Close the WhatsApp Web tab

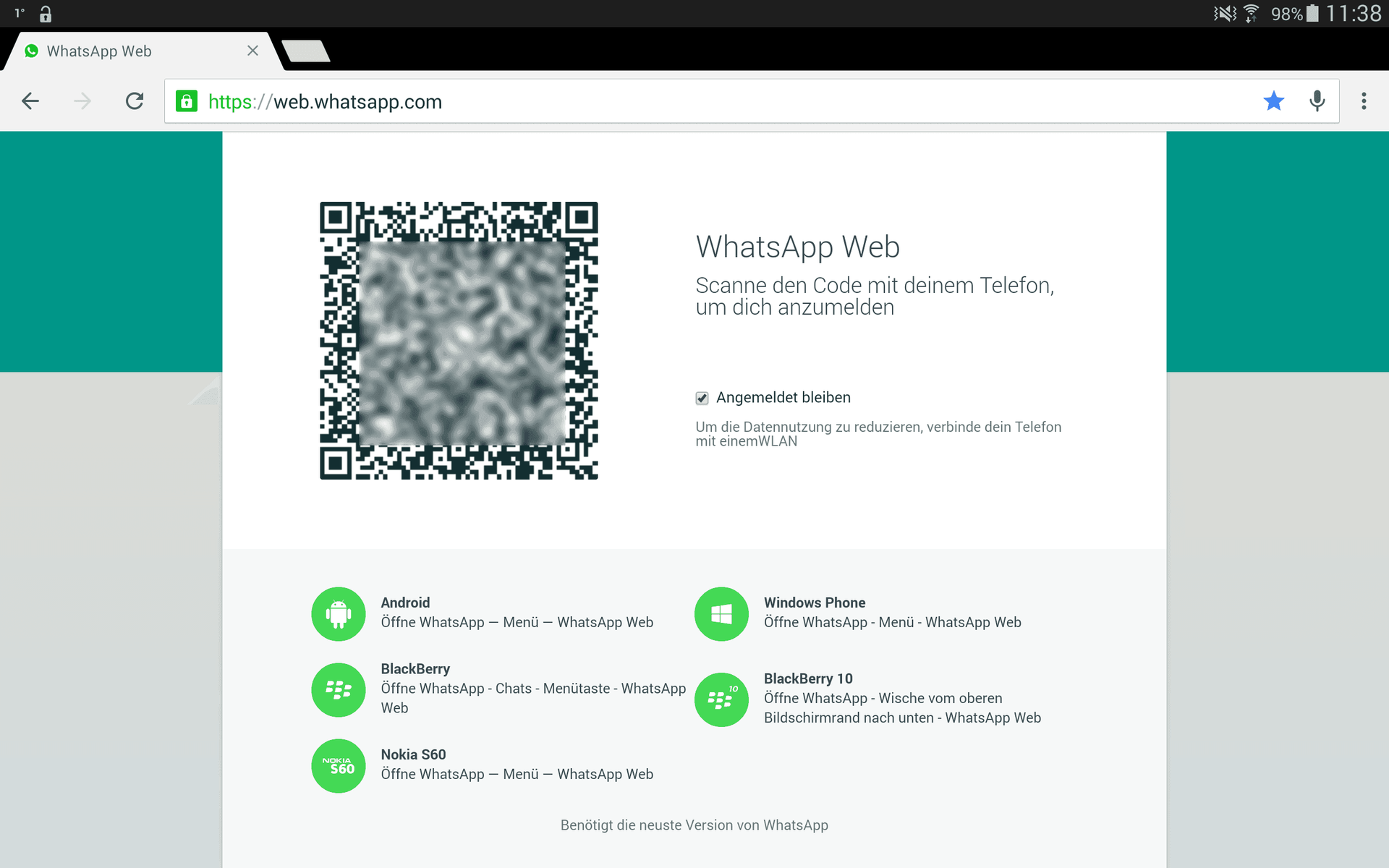coord(252,51)
